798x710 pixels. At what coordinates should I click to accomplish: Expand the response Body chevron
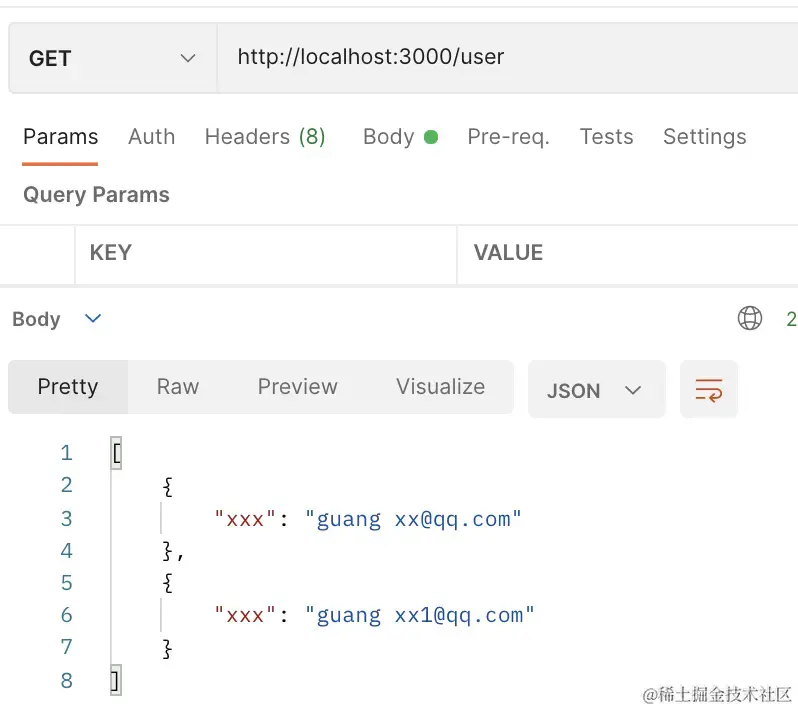pos(93,319)
